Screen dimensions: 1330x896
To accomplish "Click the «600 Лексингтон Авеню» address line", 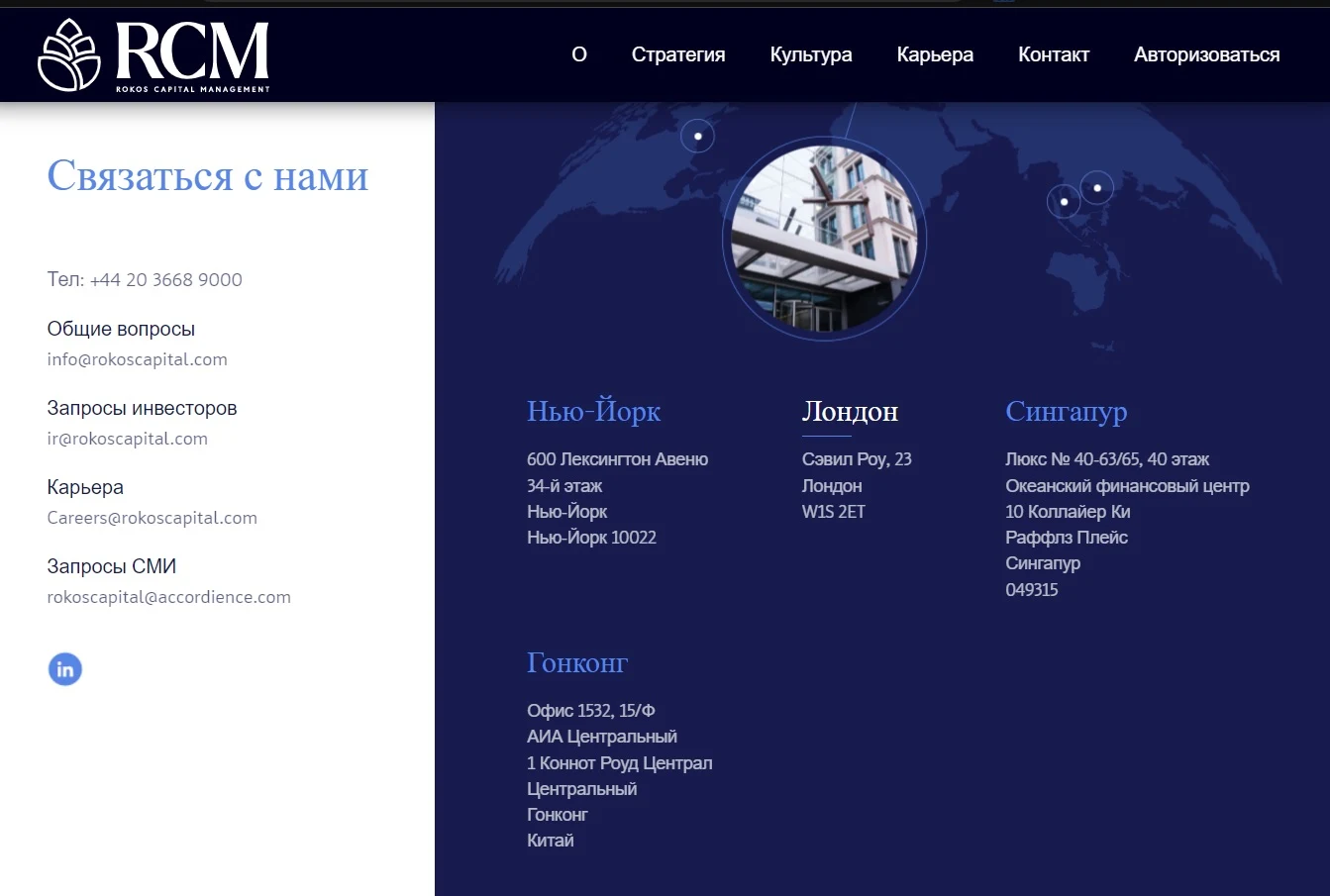I will pos(617,459).
